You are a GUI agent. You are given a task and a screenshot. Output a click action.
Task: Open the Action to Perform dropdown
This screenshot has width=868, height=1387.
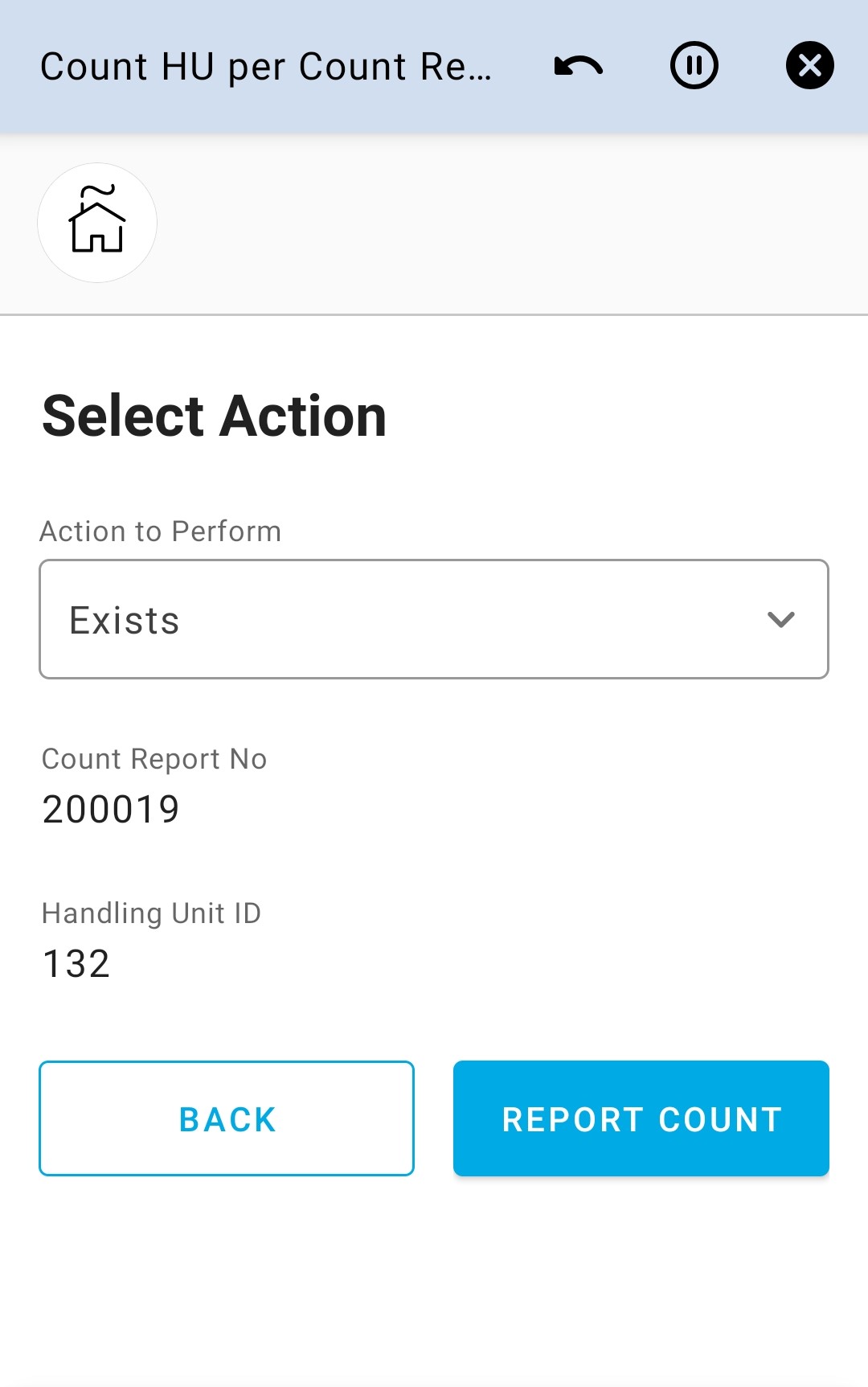434,619
